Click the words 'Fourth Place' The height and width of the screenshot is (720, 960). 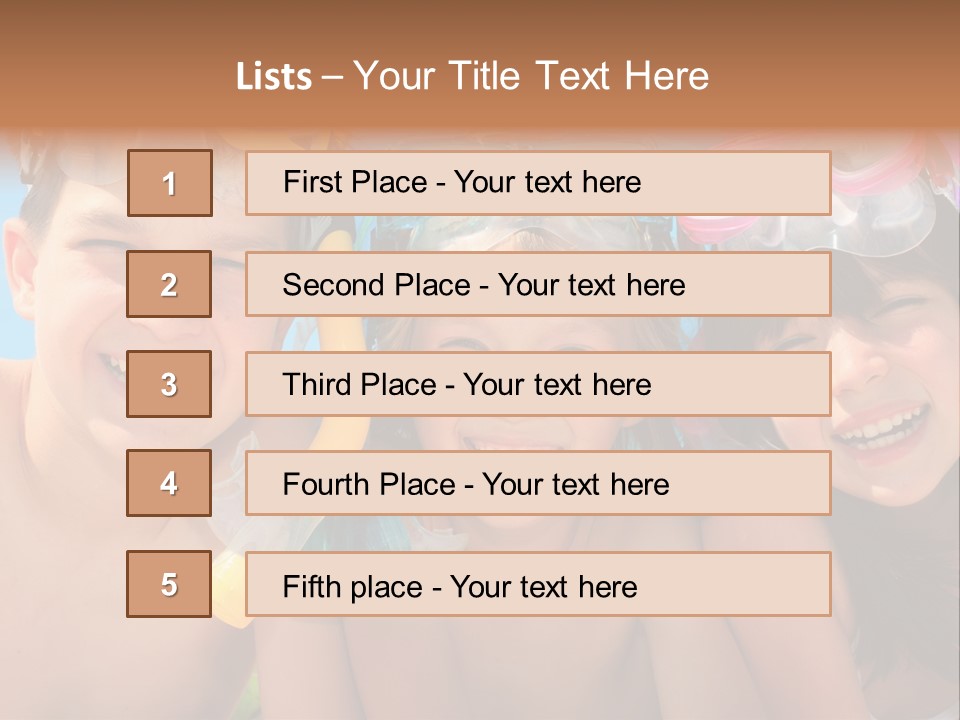pos(369,484)
